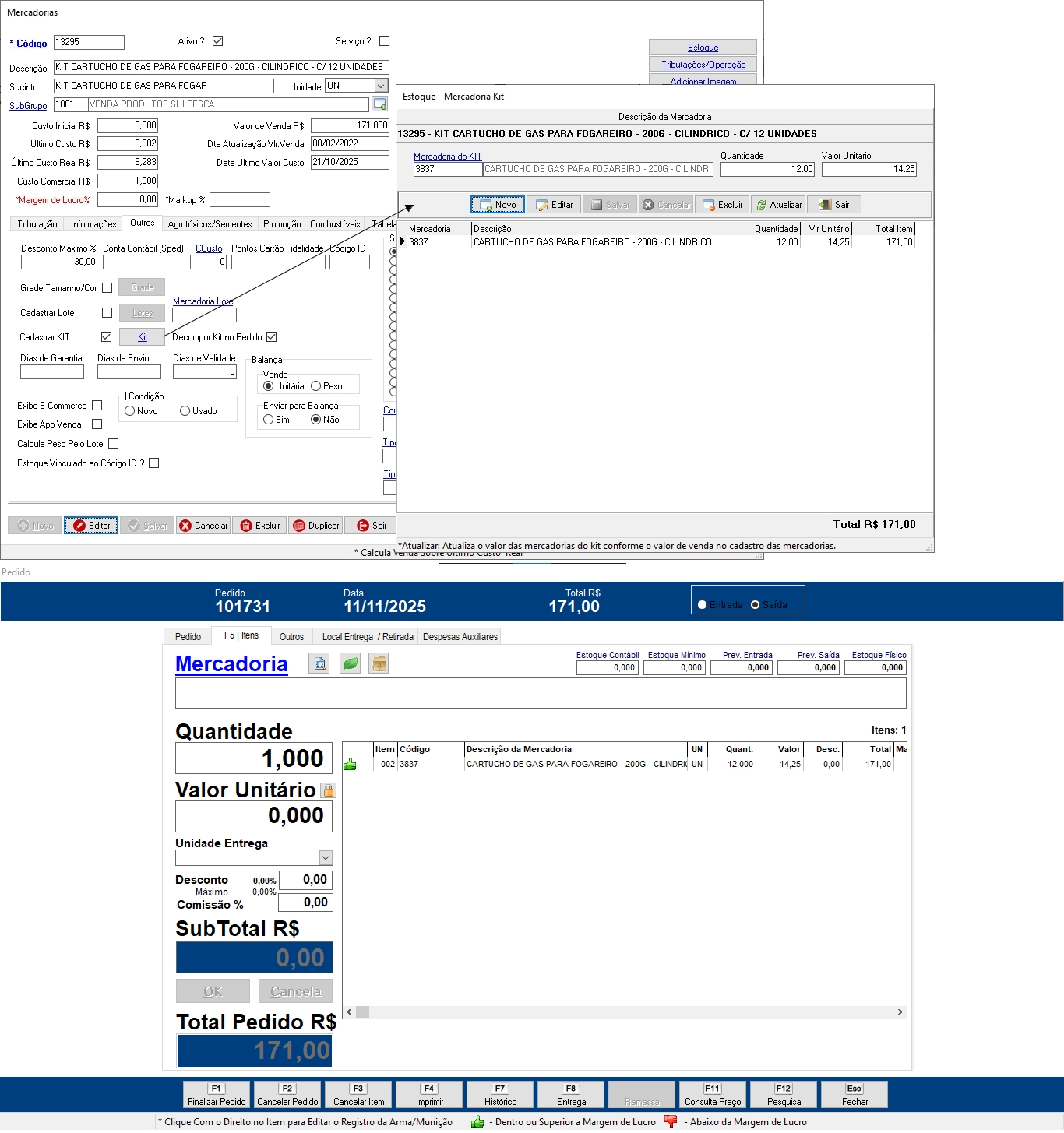The image size is (1064, 1133).
Task: Enable Cadastrar Lote checkbox
Action: pos(107,313)
